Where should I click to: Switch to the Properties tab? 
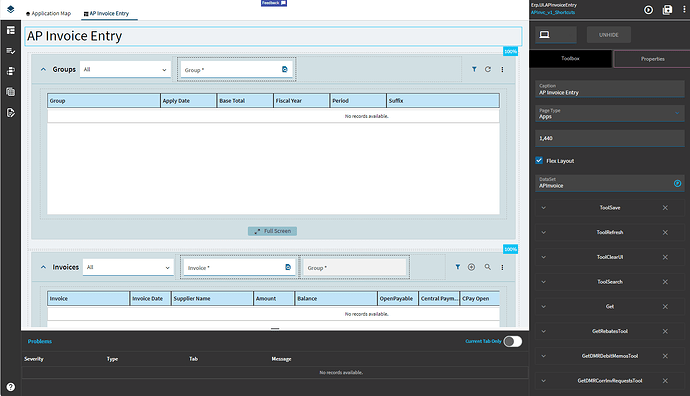[x=652, y=59]
